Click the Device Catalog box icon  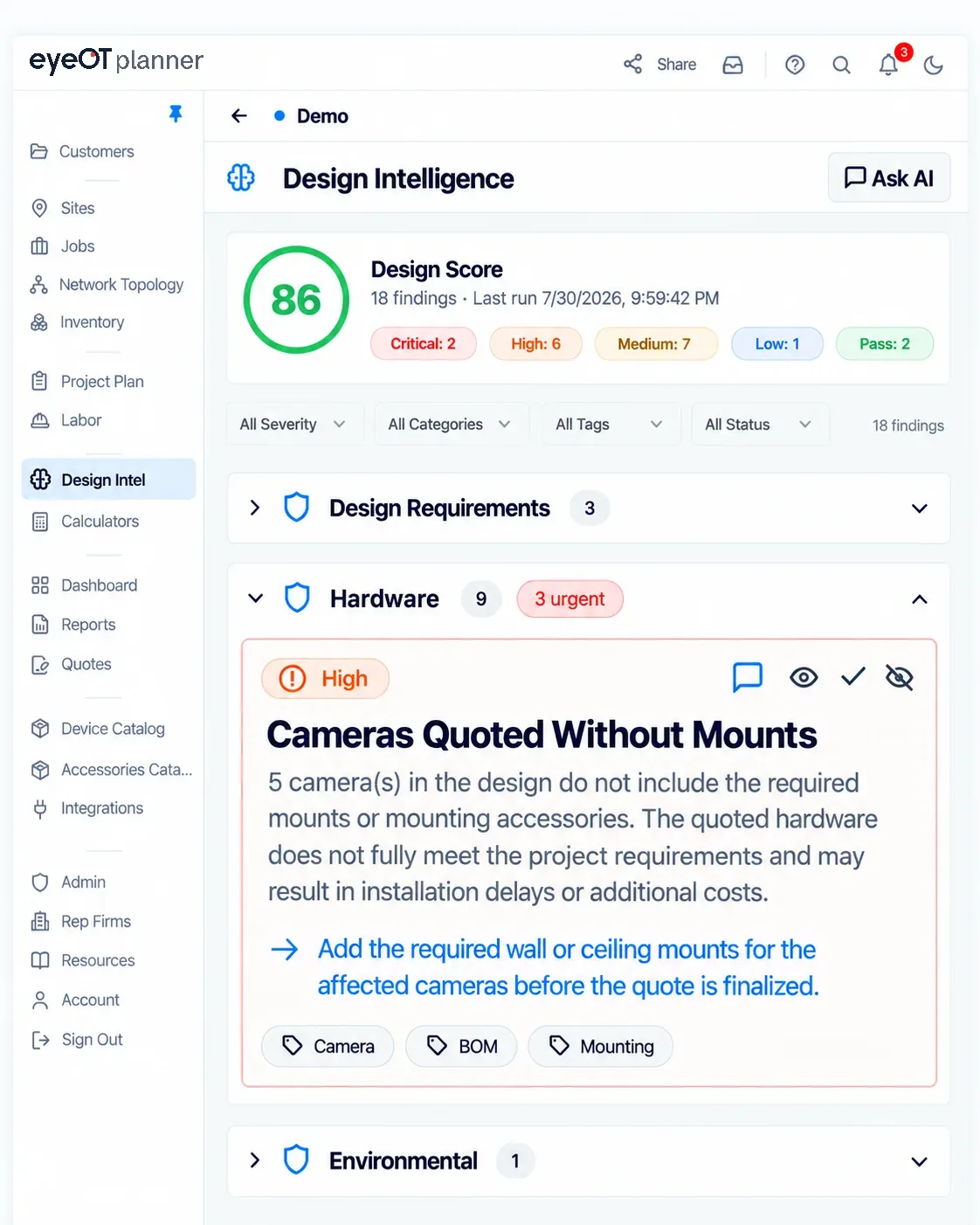click(x=40, y=729)
